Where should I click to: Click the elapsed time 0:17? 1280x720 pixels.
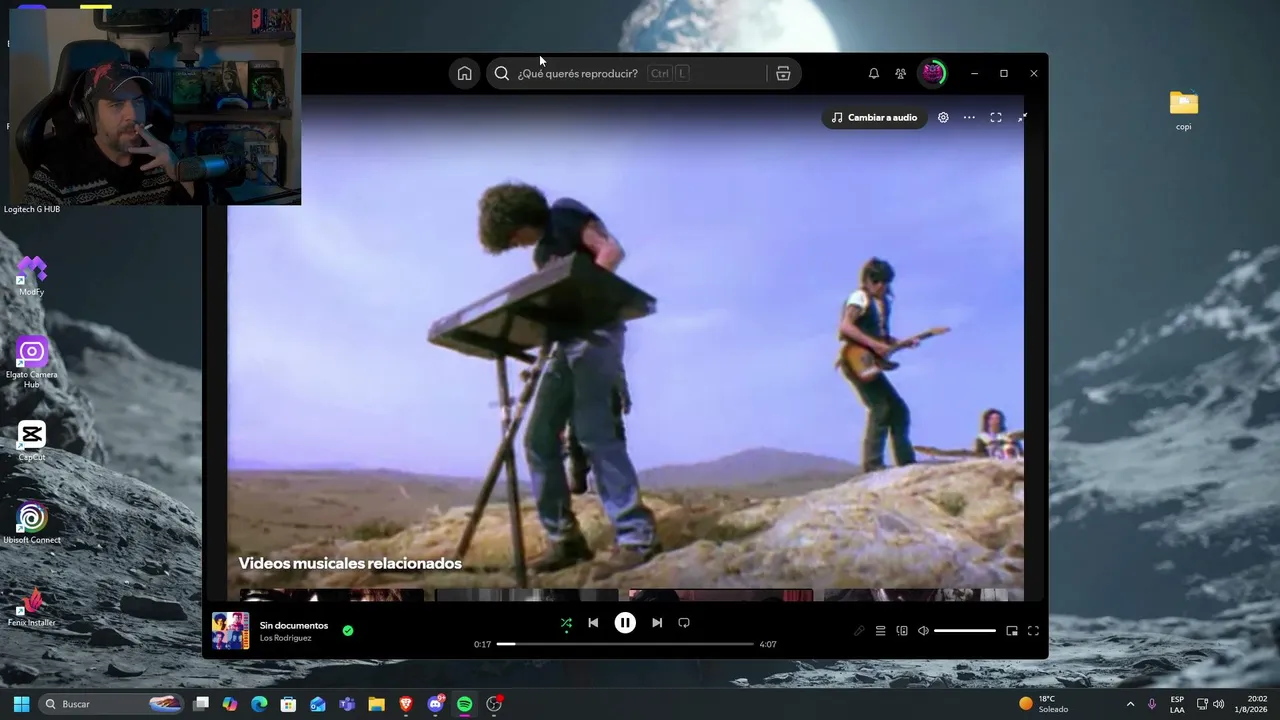482,644
